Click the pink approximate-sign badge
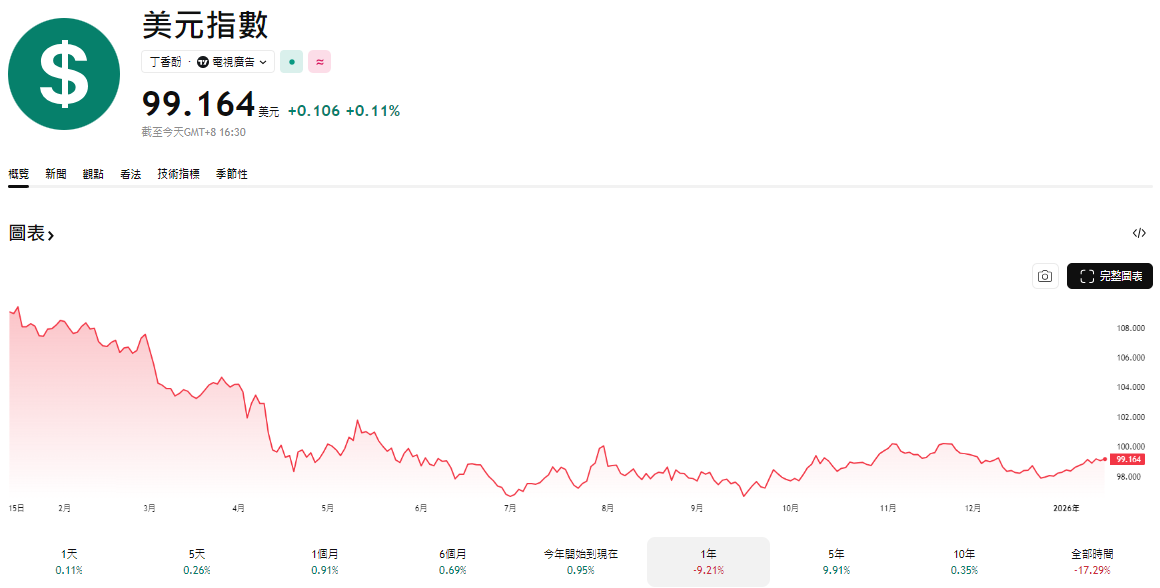1160x588 pixels. pos(319,62)
